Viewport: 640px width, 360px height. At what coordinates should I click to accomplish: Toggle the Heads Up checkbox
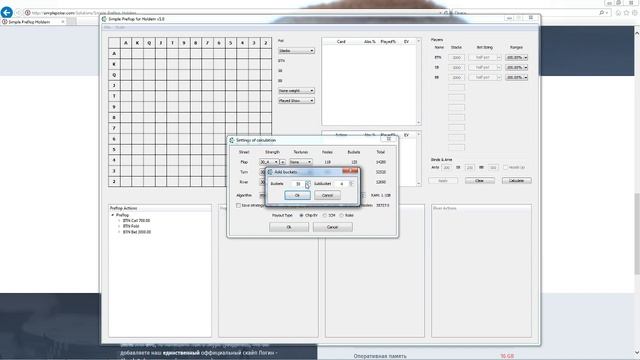pos(506,167)
